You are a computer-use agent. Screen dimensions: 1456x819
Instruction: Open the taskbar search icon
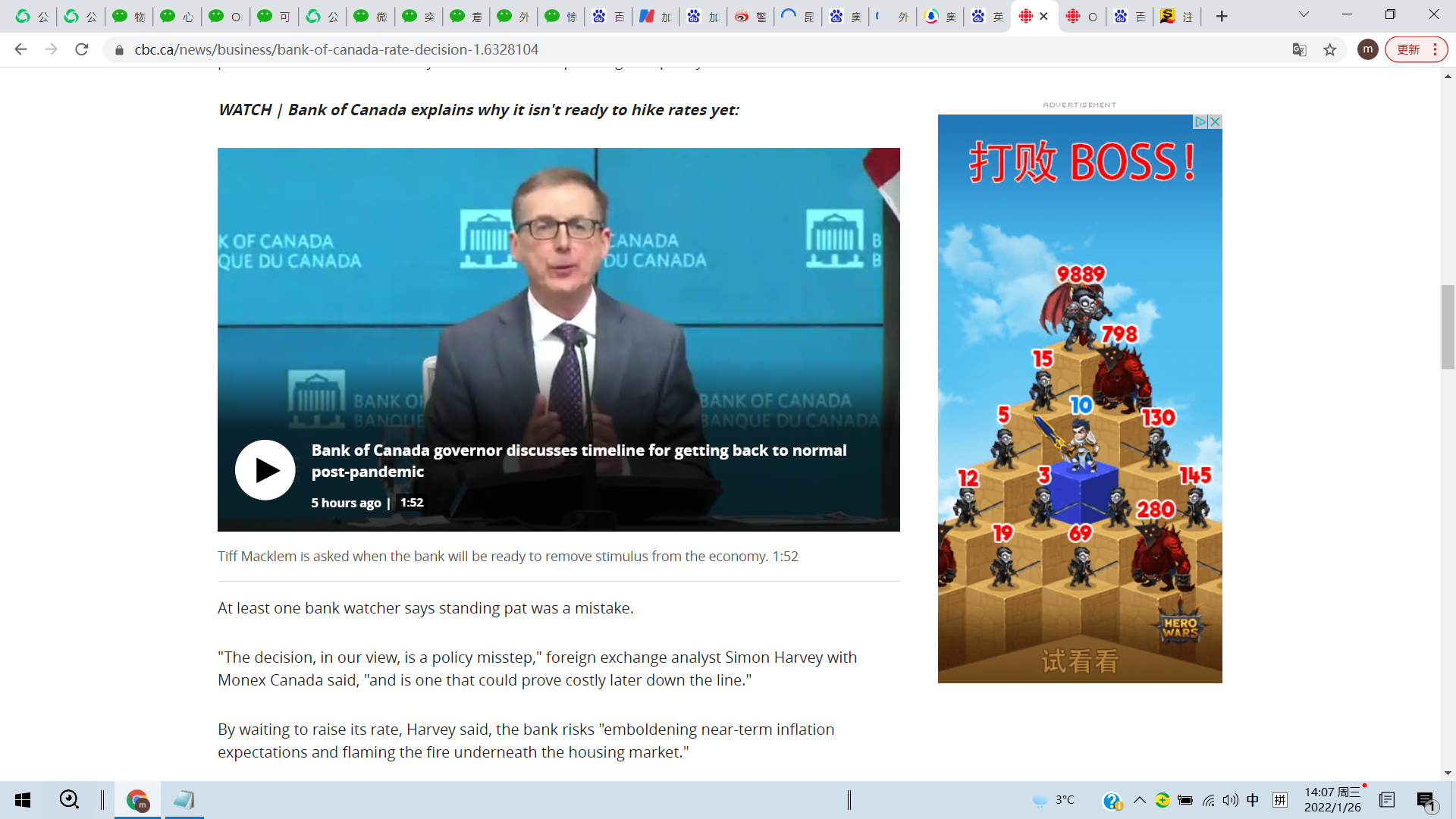[69, 799]
